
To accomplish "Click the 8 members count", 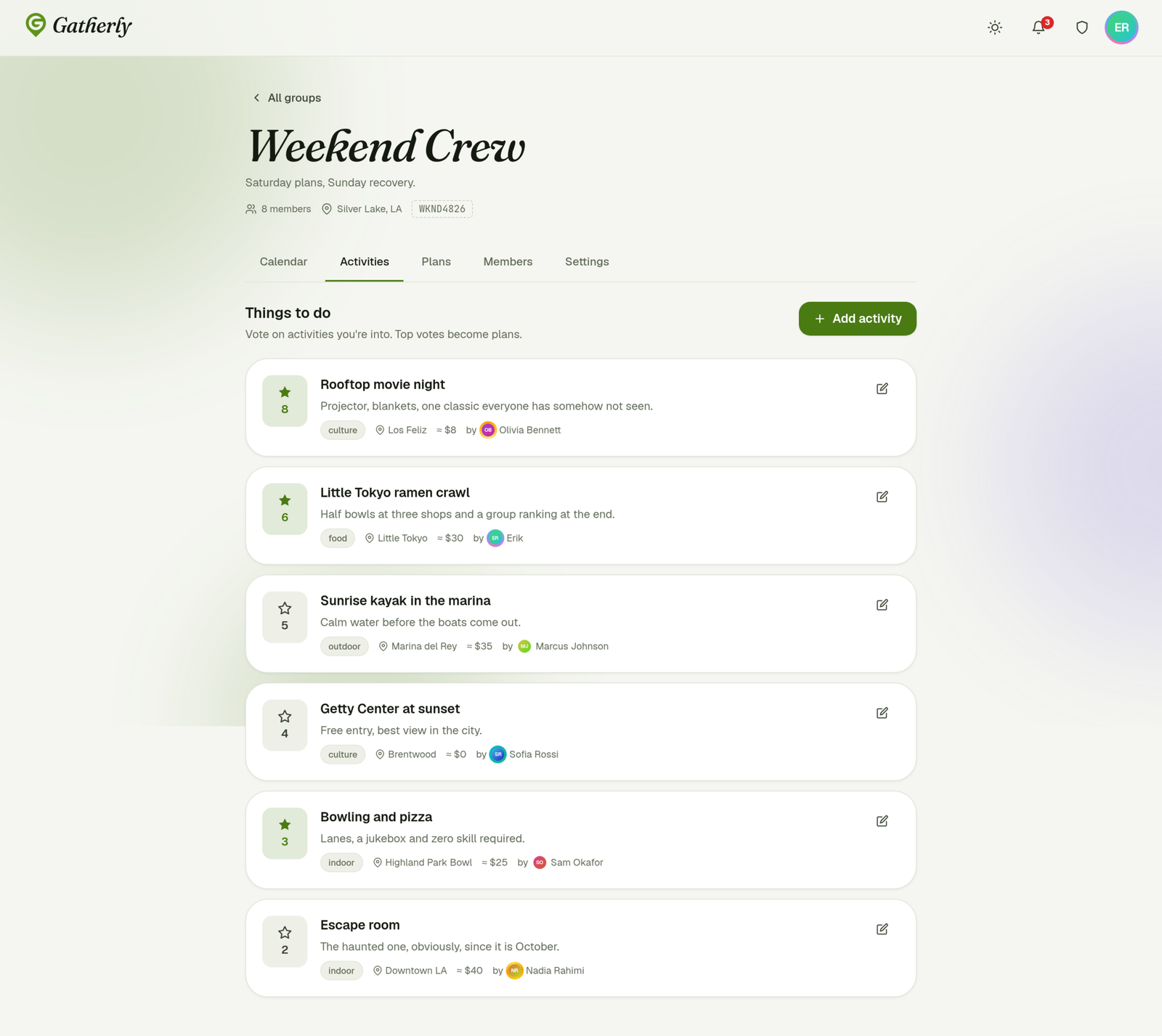I will (278, 209).
